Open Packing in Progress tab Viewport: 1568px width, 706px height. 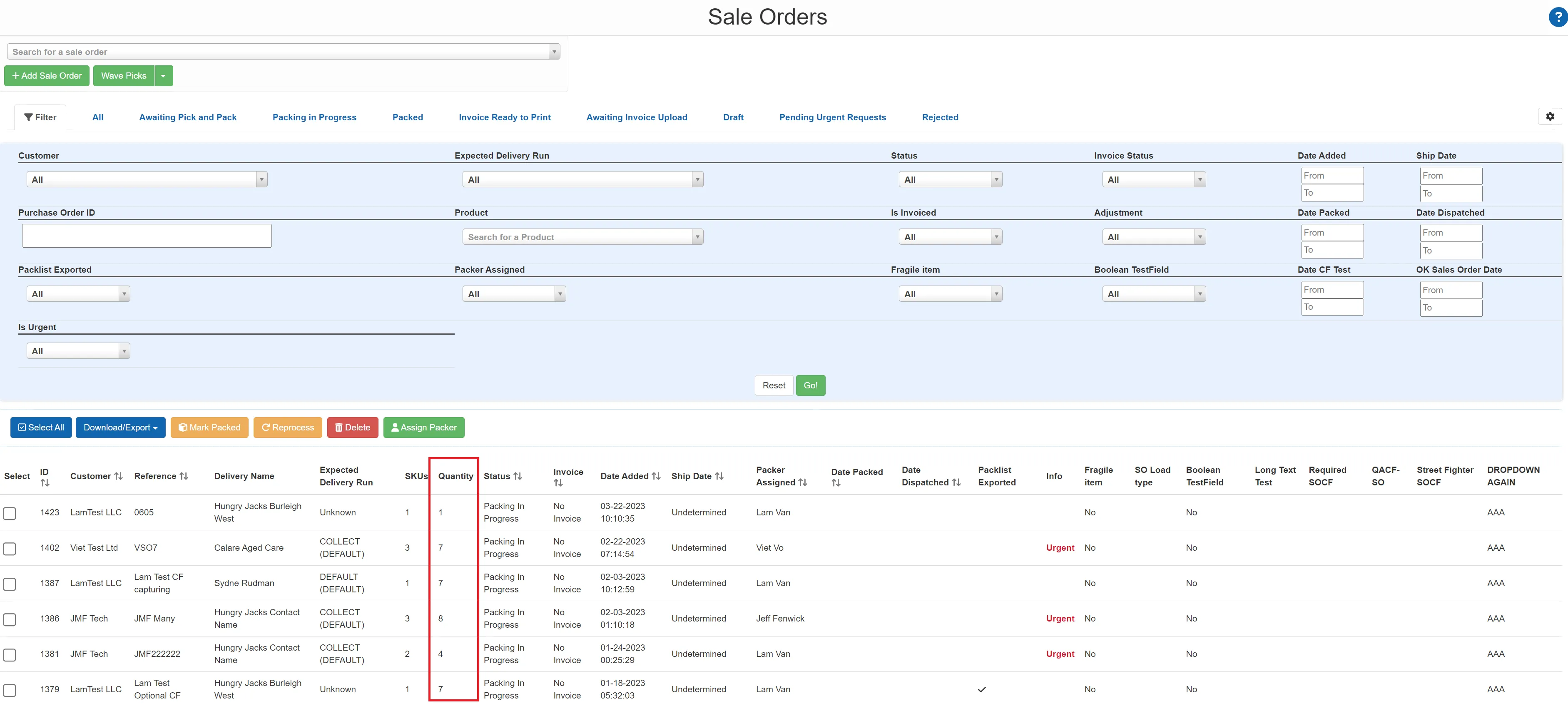pos(314,117)
